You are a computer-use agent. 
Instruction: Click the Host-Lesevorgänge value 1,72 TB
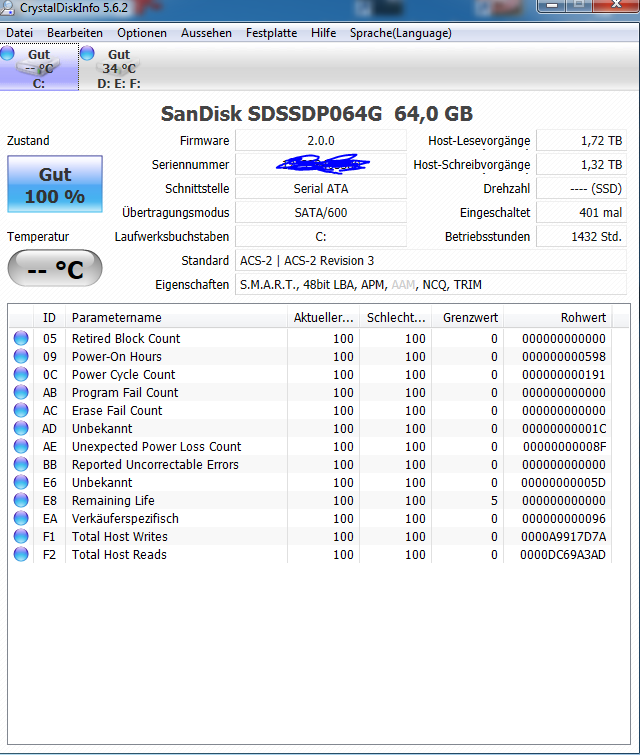tap(581, 141)
